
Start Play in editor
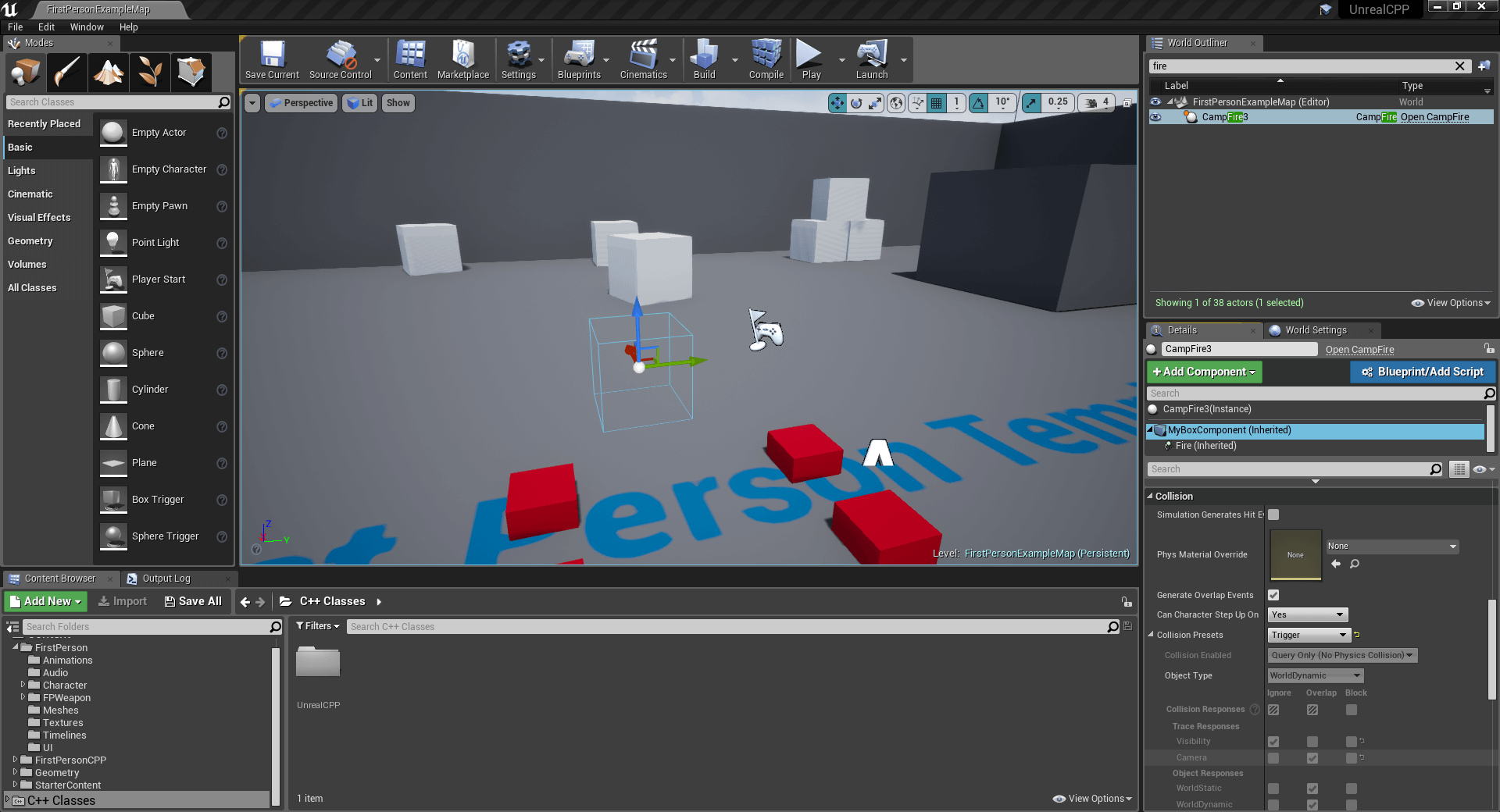click(x=811, y=60)
